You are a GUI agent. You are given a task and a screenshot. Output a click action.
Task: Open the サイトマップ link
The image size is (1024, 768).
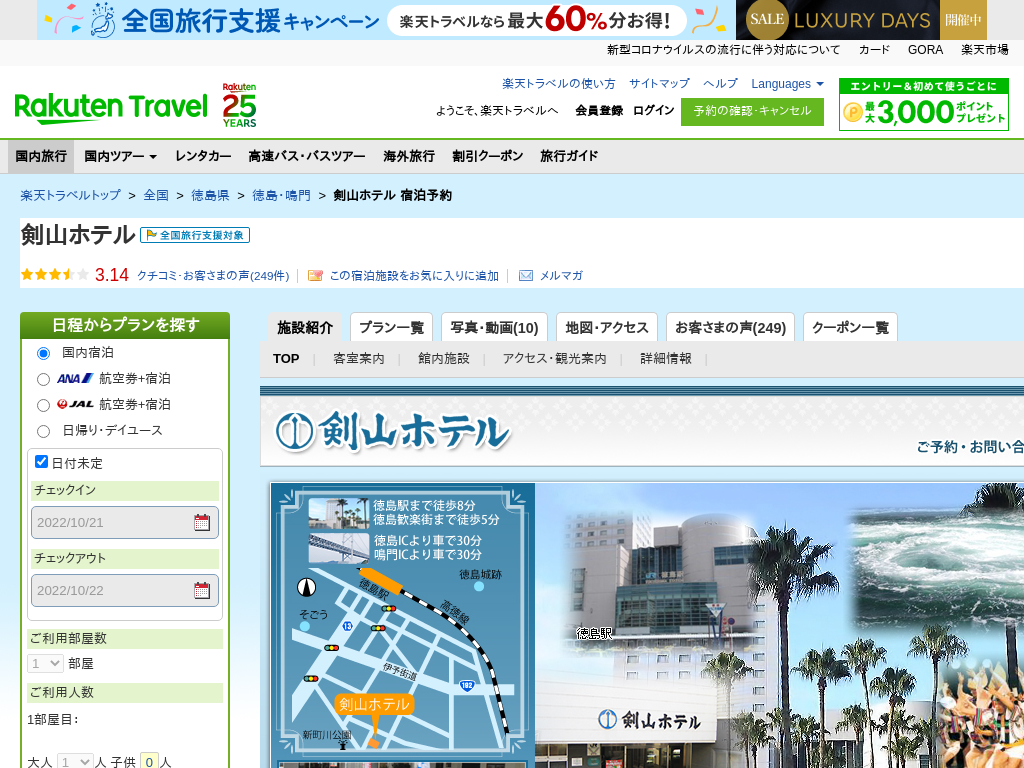coord(659,84)
